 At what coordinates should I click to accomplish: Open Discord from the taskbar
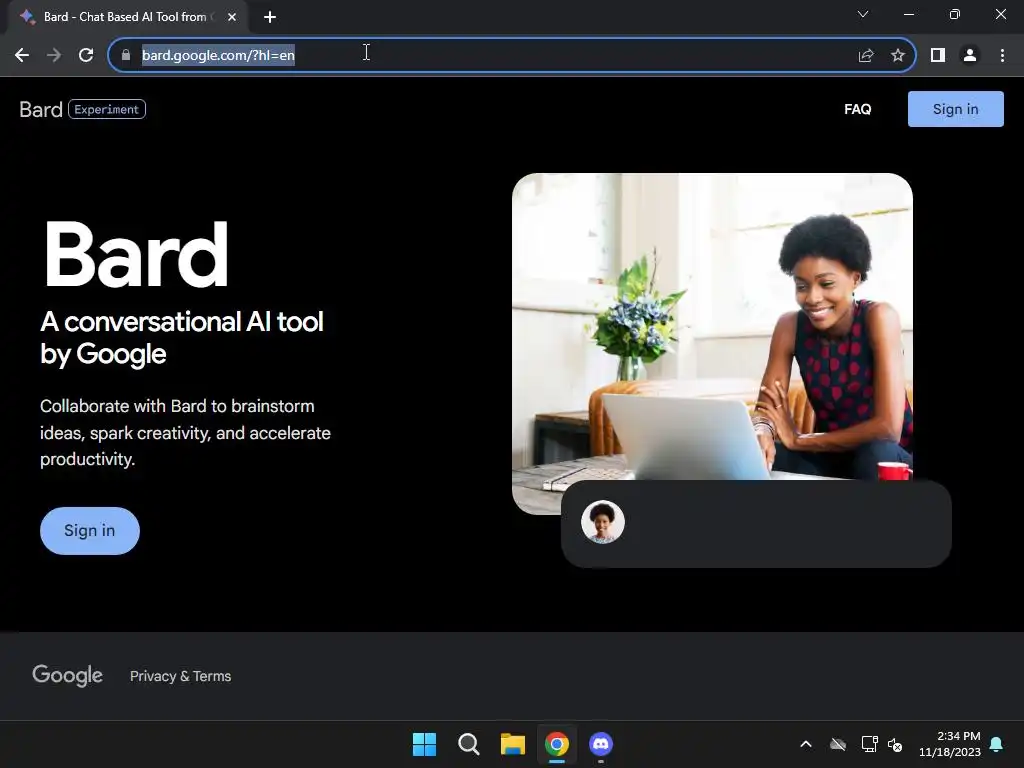click(x=601, y=744)
